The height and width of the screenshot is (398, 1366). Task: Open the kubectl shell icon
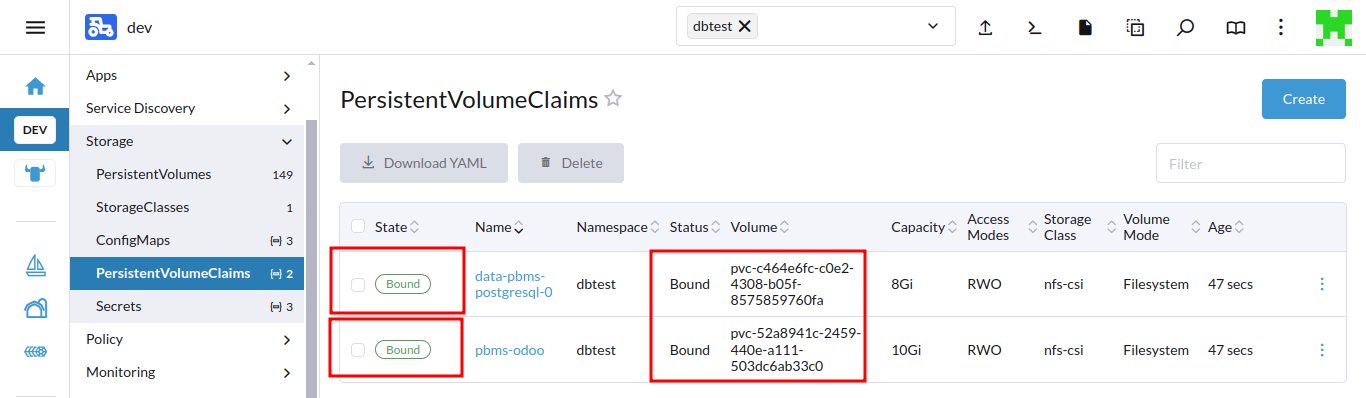coord(1036,27)
